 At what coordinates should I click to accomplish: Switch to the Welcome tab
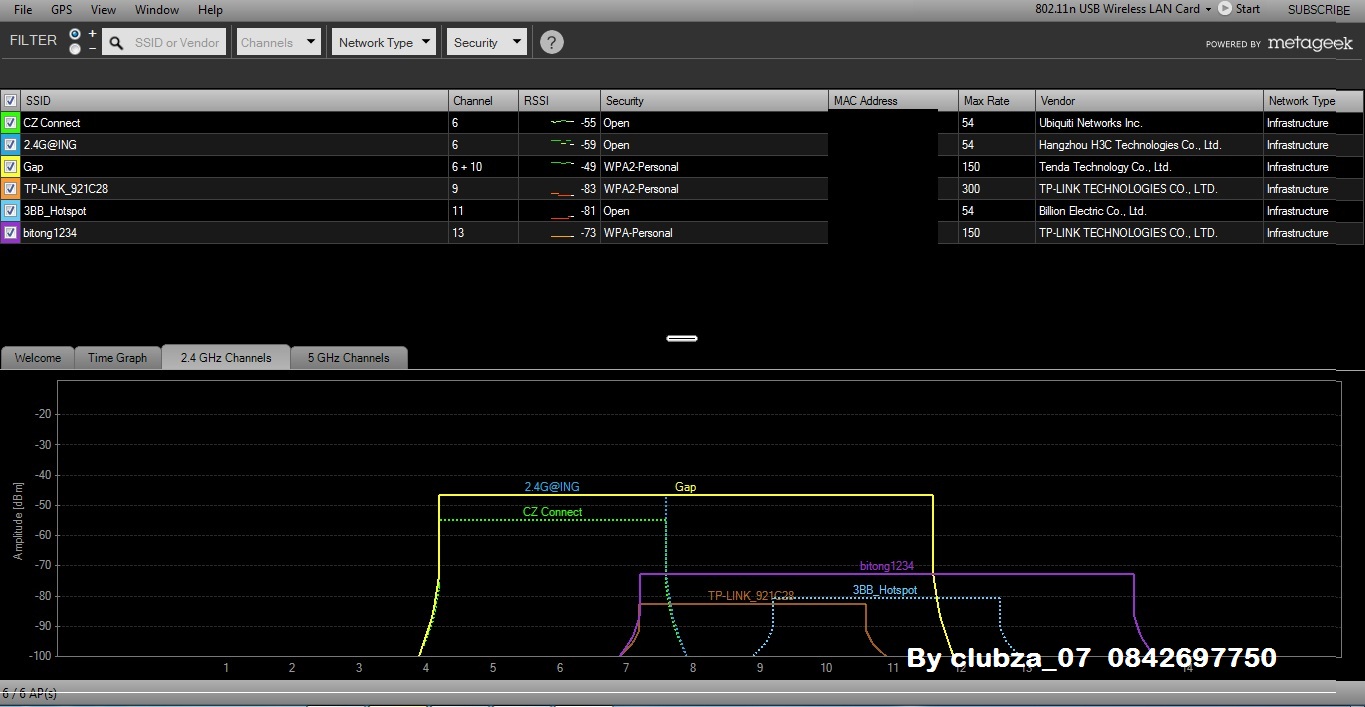tap(38, 358)
